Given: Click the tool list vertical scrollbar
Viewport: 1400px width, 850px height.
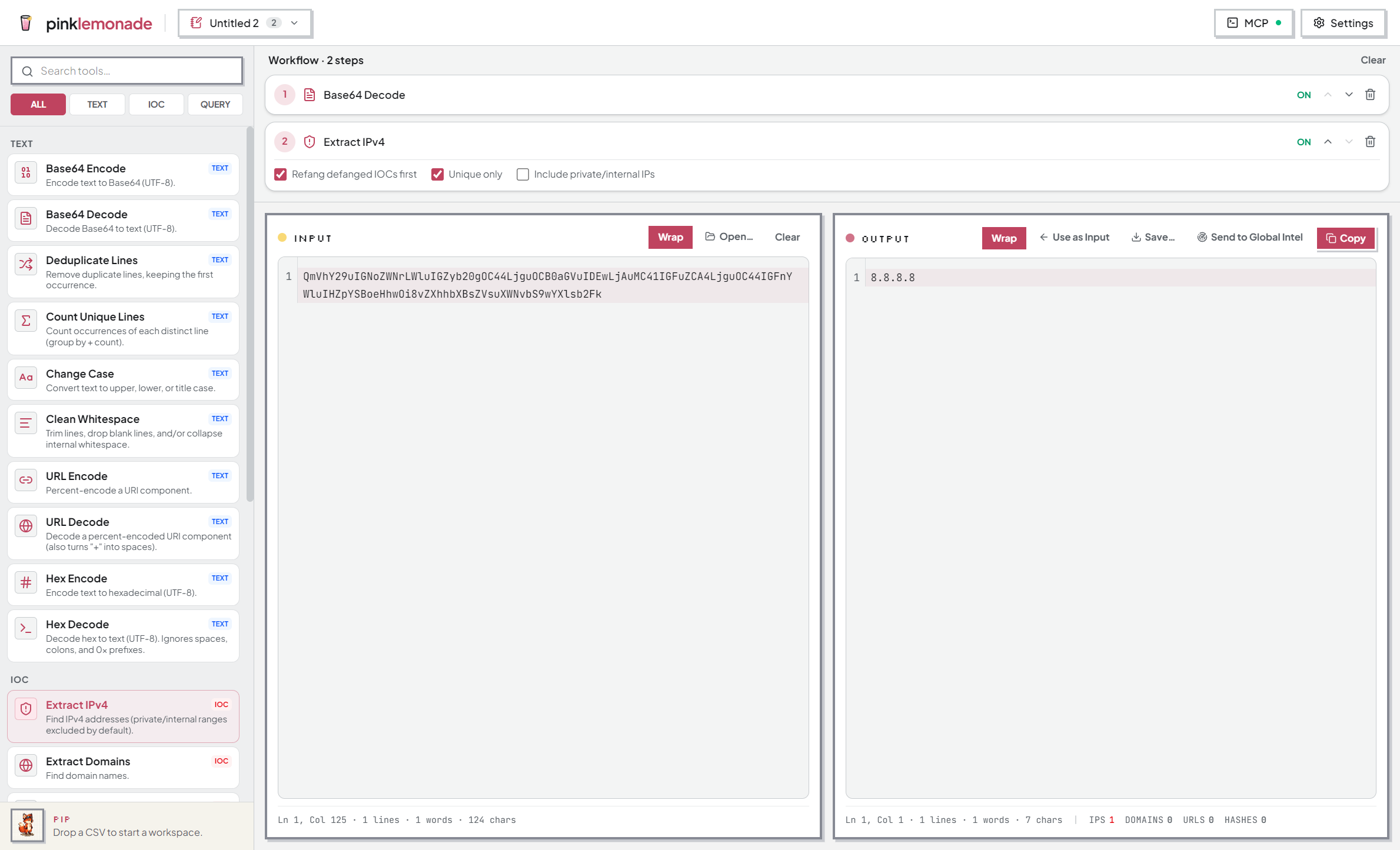Looking at the screenshot, I should click(x=250, y=315).
